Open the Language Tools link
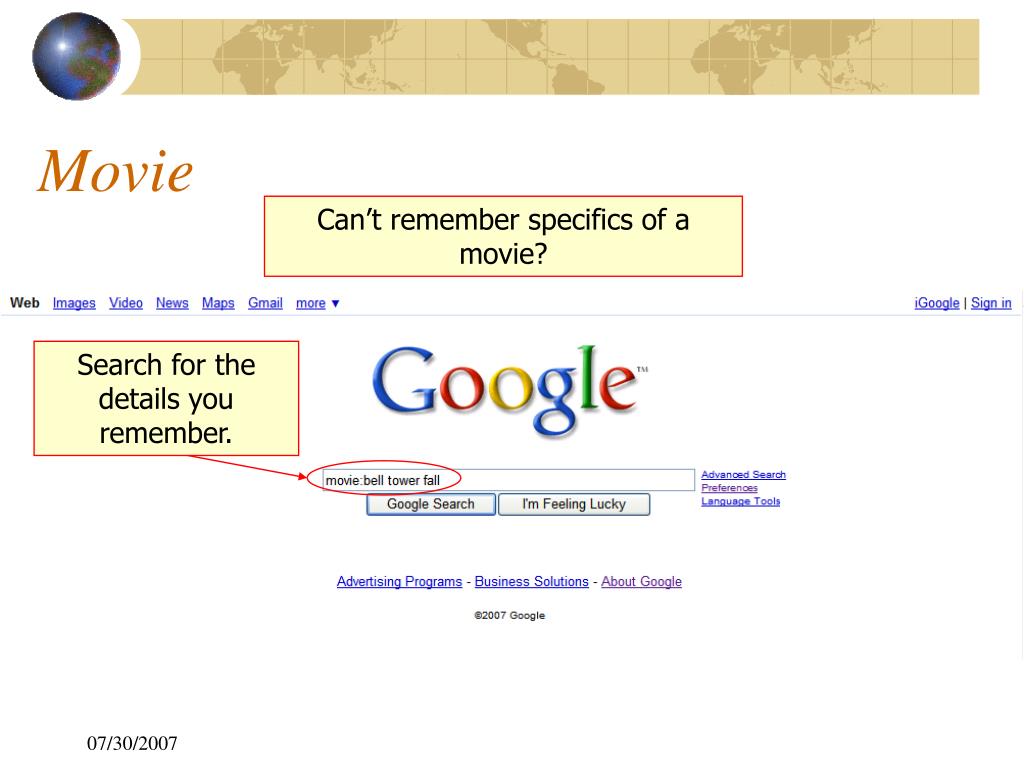 pos(741,502)
